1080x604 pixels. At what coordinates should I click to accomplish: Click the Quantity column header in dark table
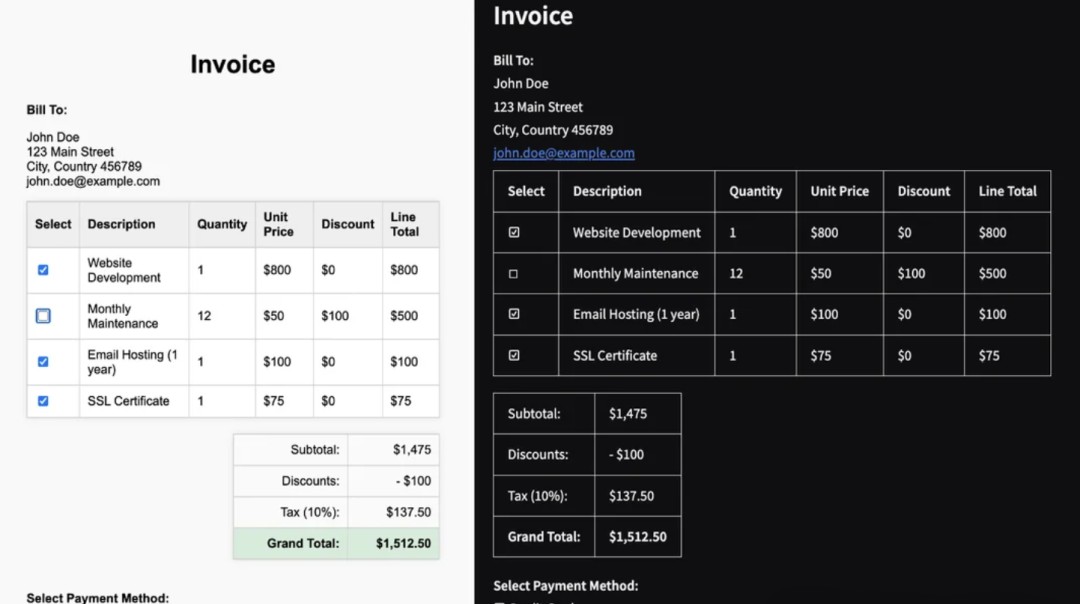(755, 191)
